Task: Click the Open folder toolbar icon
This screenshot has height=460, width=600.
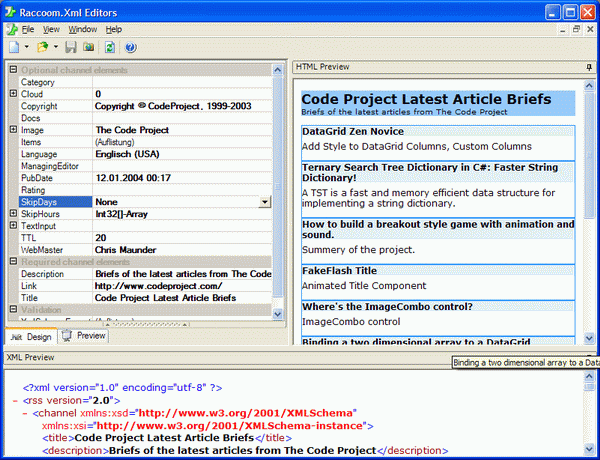Action: tap(42, 47)
